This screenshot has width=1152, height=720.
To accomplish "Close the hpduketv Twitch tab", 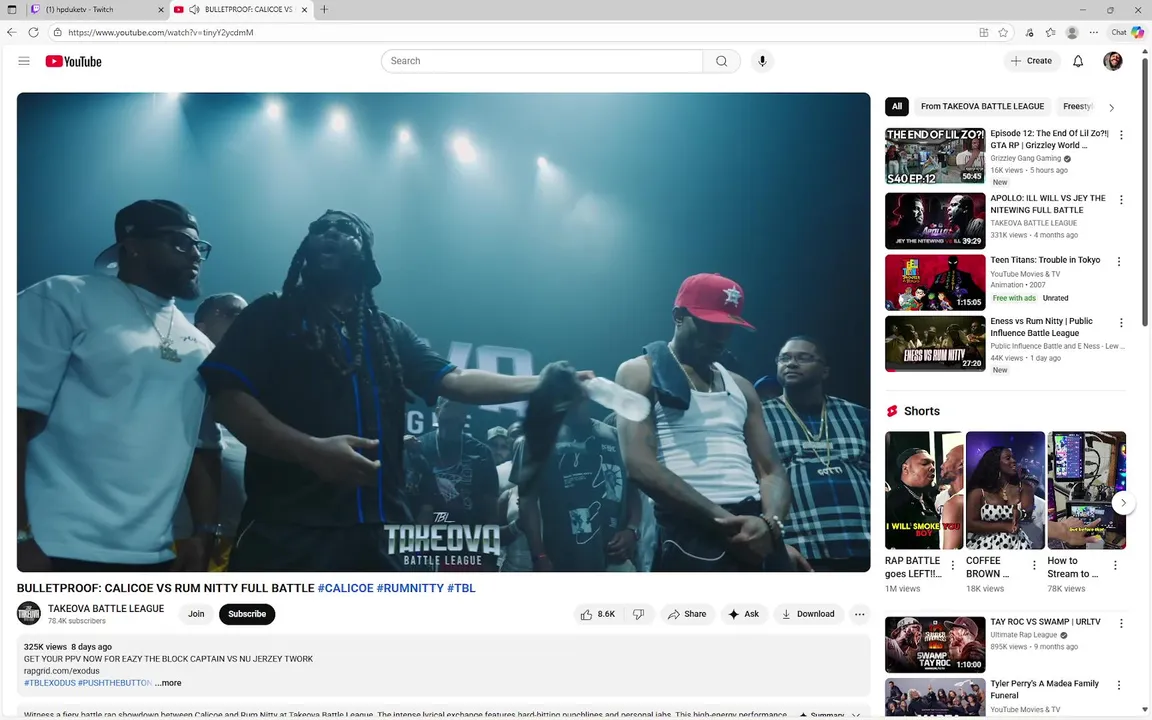I will click(161, 10).
